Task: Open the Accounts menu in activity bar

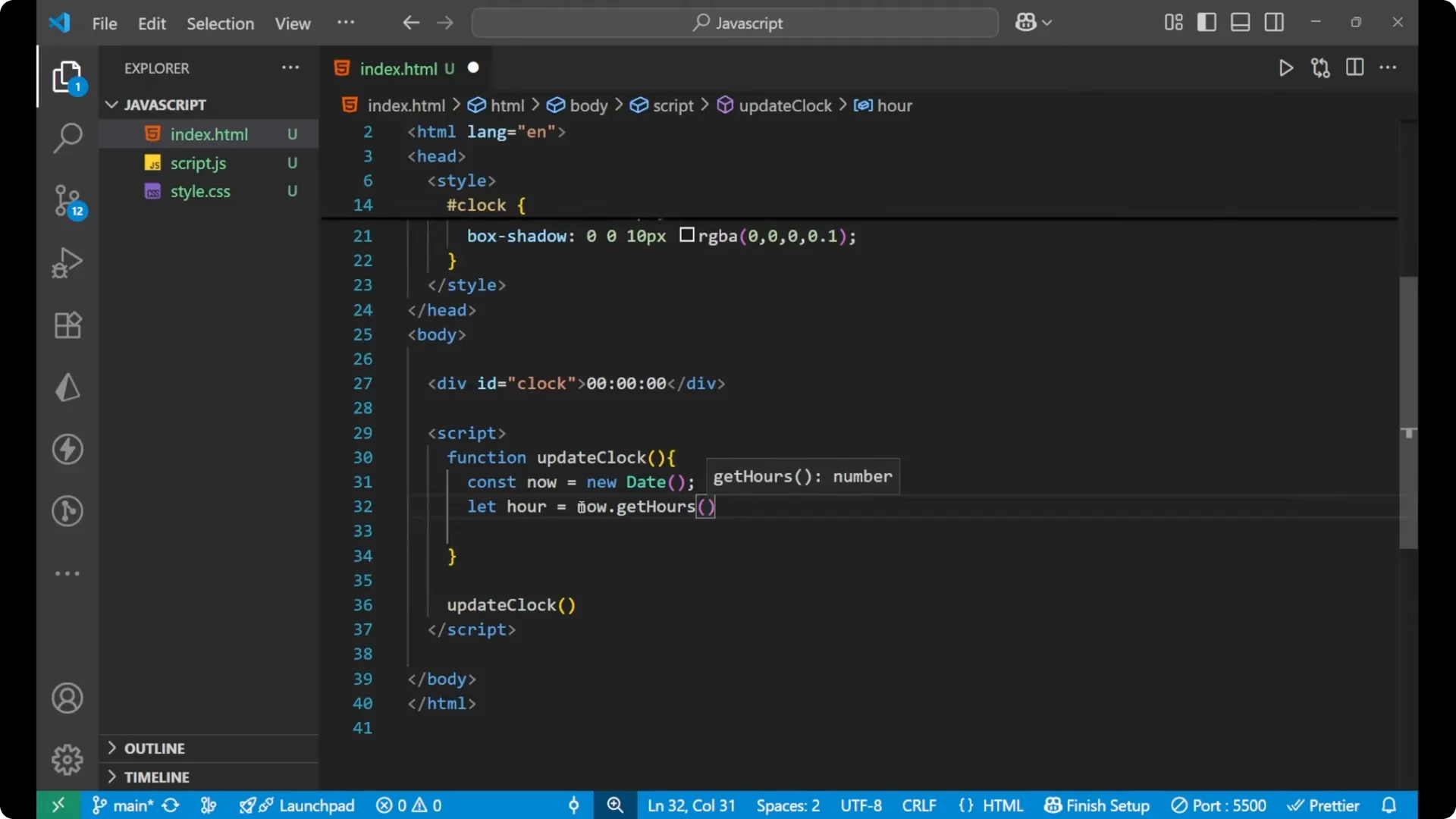Action: pos(67,698)
